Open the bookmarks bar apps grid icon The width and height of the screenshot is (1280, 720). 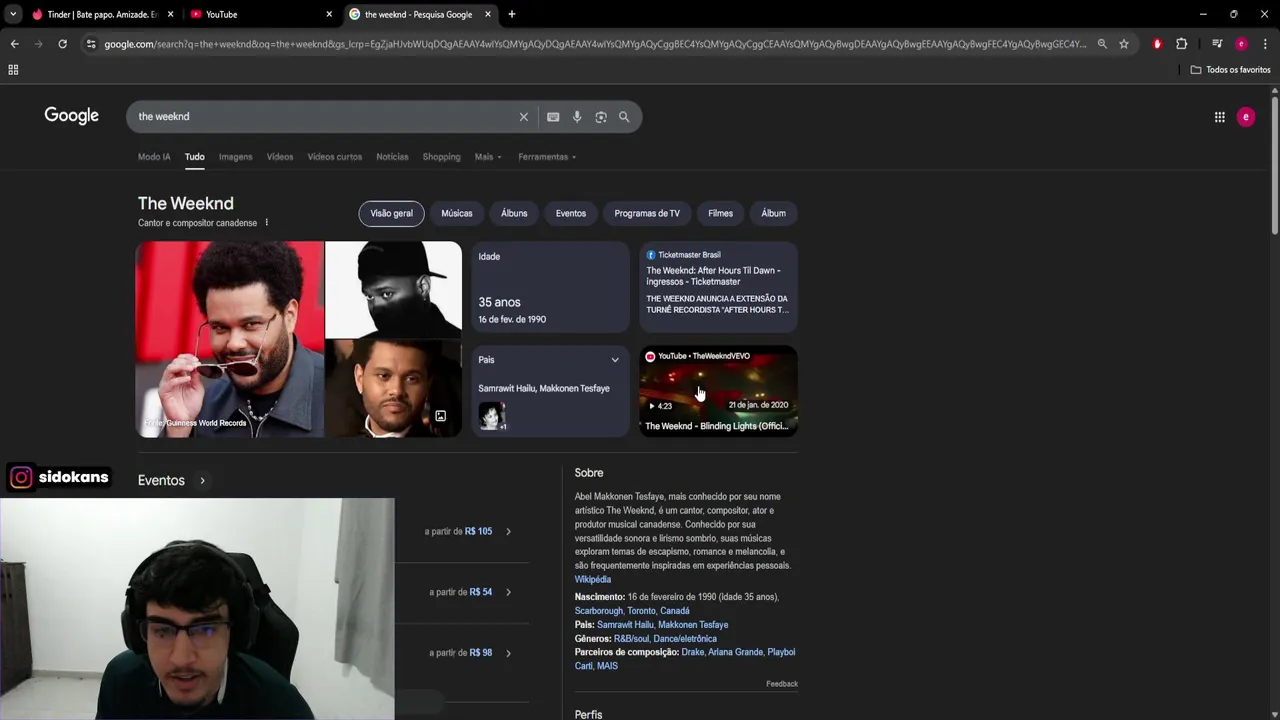coord(13,70)
